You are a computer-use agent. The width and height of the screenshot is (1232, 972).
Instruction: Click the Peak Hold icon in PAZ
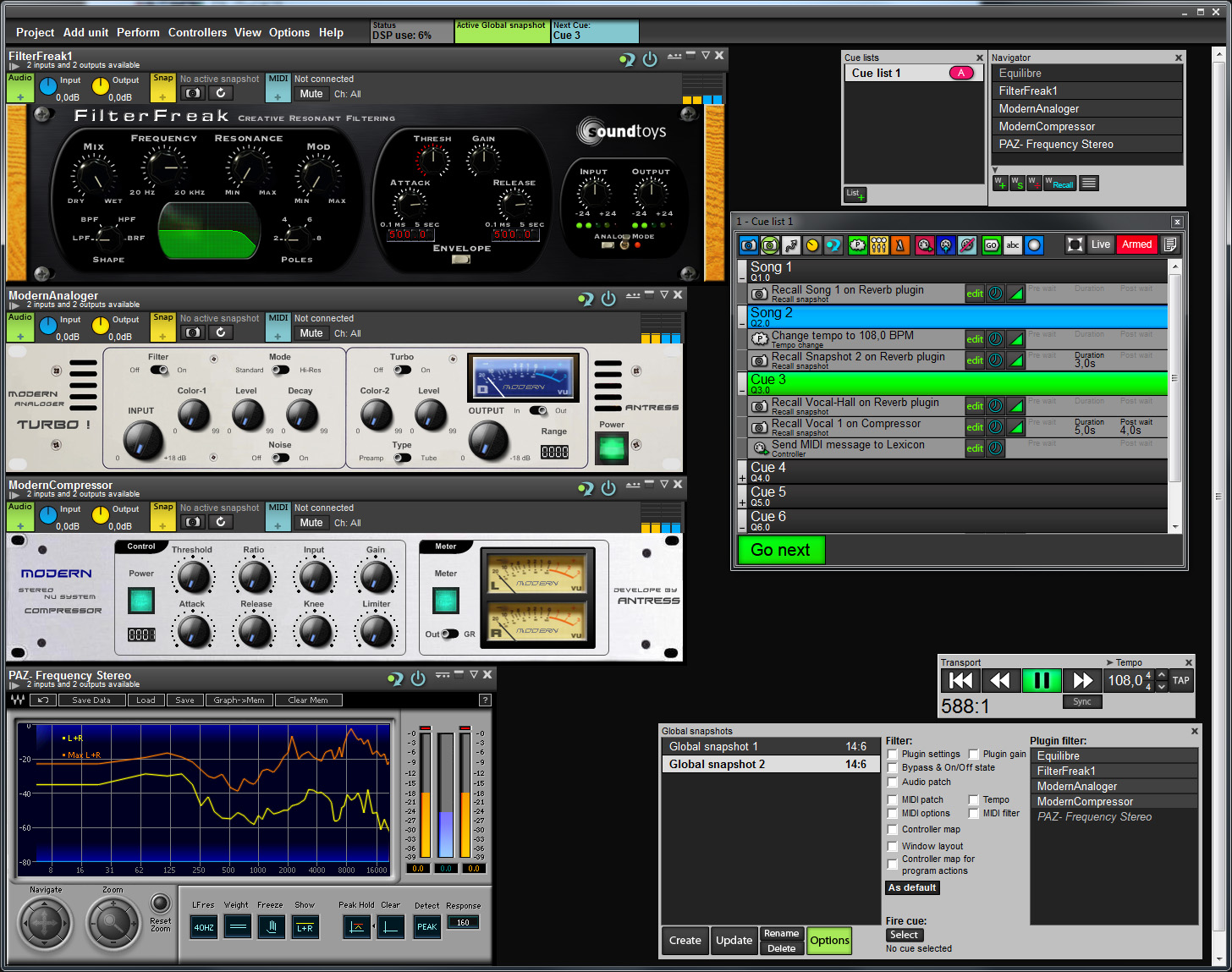tap(356, 927)
